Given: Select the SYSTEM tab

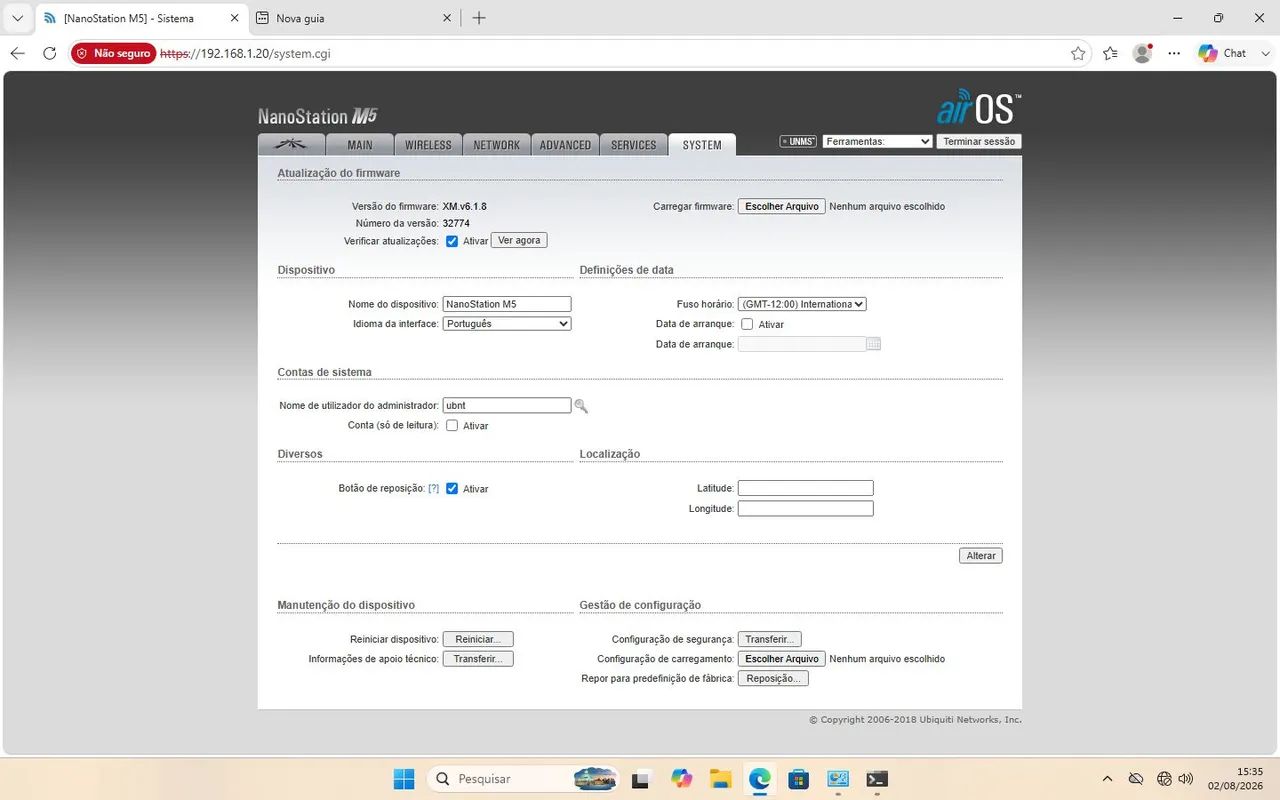Looking at the screenshot, I should coord(702,145).
